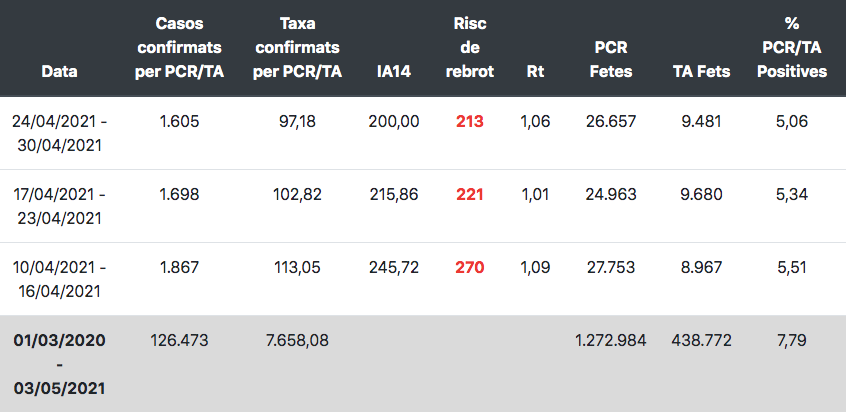Click the PCR Fetes column header
Viewport: 846px width, 413px height.
point(611,59)
